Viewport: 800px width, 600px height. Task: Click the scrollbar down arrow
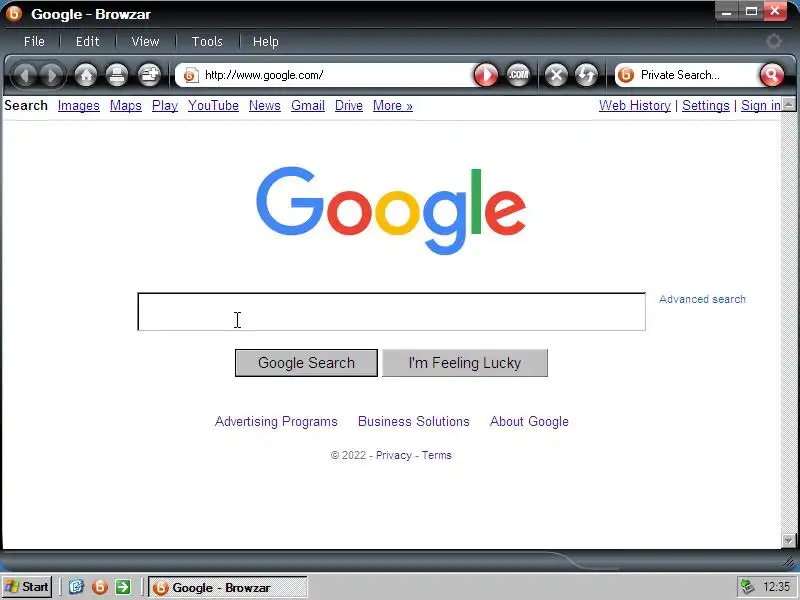click(x=788, y=540)
